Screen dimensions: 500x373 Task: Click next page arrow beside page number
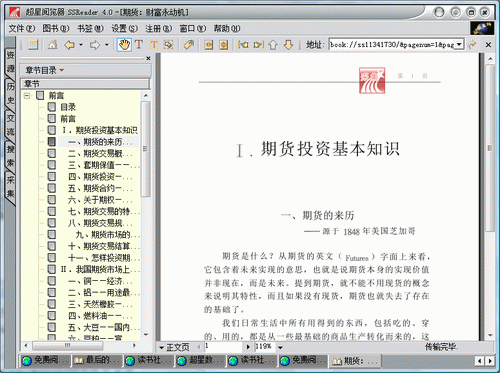click(248, 347)
